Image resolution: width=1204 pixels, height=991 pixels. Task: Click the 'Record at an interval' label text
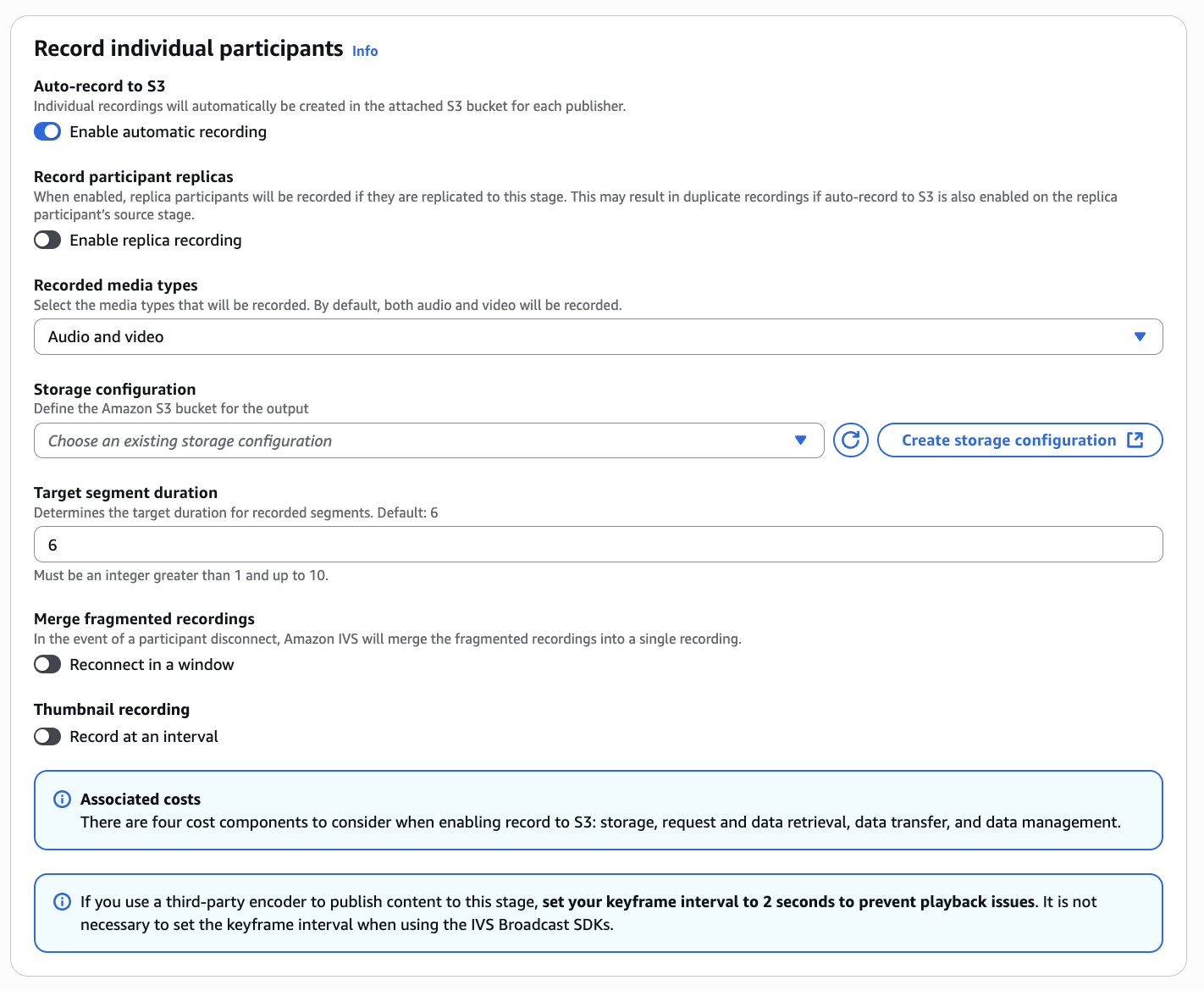pyautogui.click(x=144, y=736)
